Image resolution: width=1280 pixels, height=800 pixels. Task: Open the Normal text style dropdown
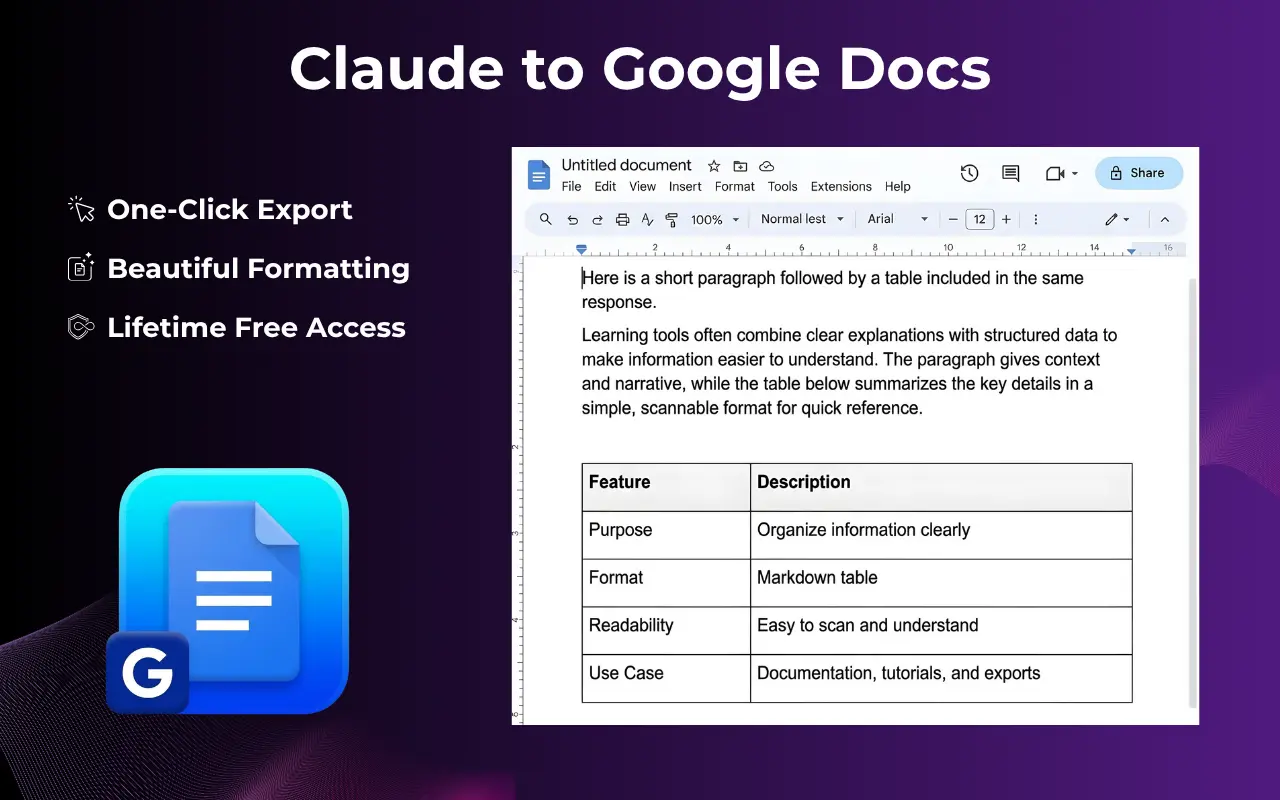[x=802, y=219]
